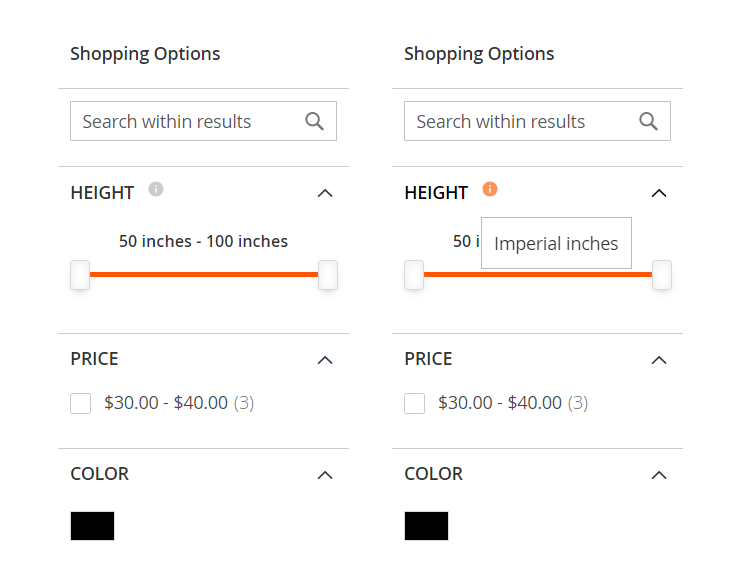
Task: Collapse the COLOR section in right panel
Action: (658, 475)
